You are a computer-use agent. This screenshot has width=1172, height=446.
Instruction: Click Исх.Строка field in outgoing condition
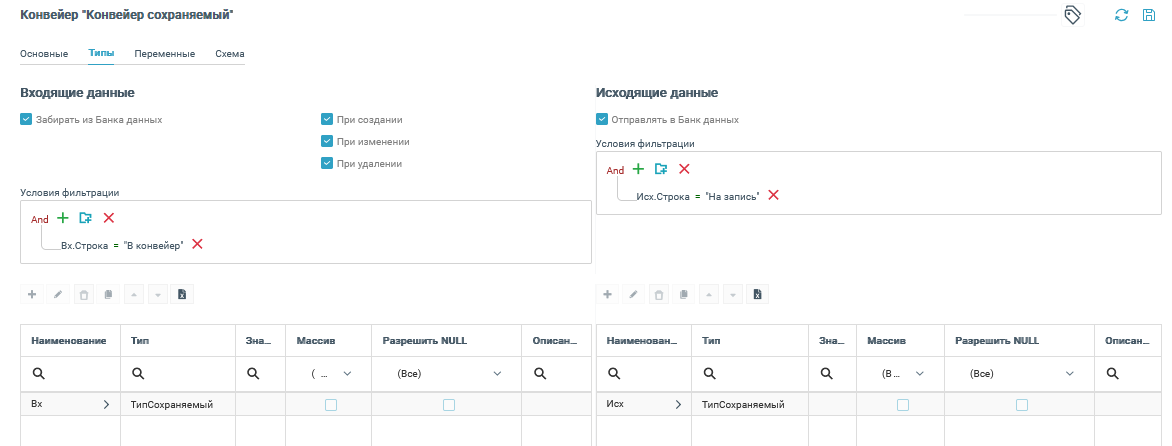tap(663, 195)
